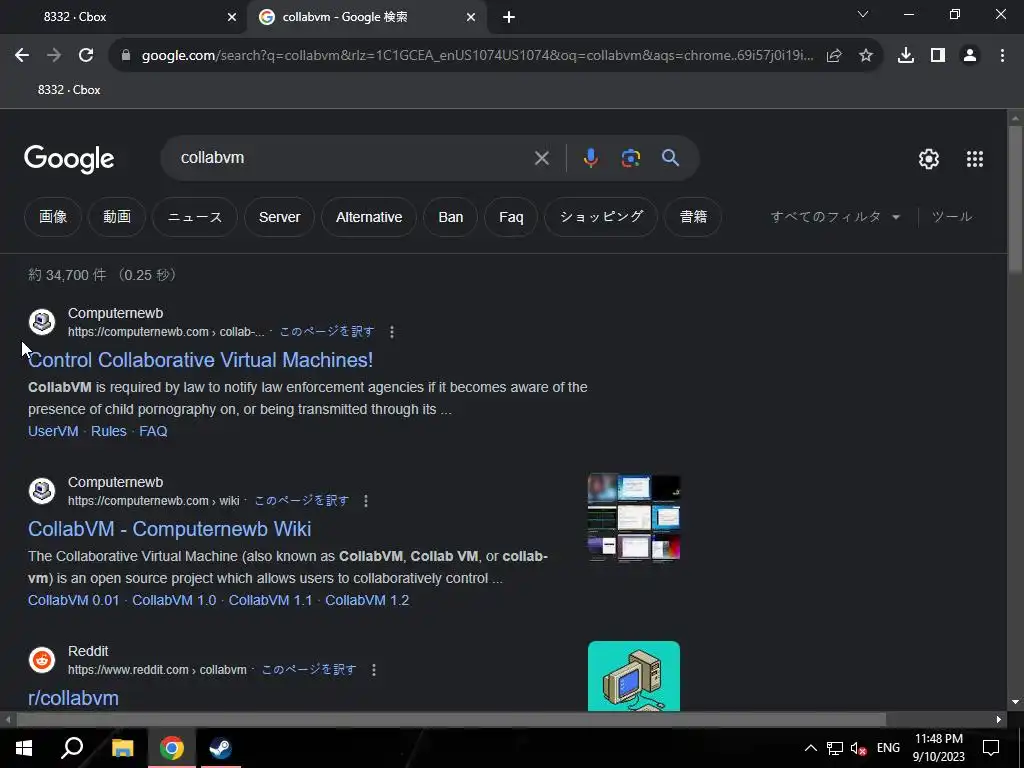This screenshot has width=1024, height=768.
Task: Open File Explorer from taskbar
Action: pos(122,748)
